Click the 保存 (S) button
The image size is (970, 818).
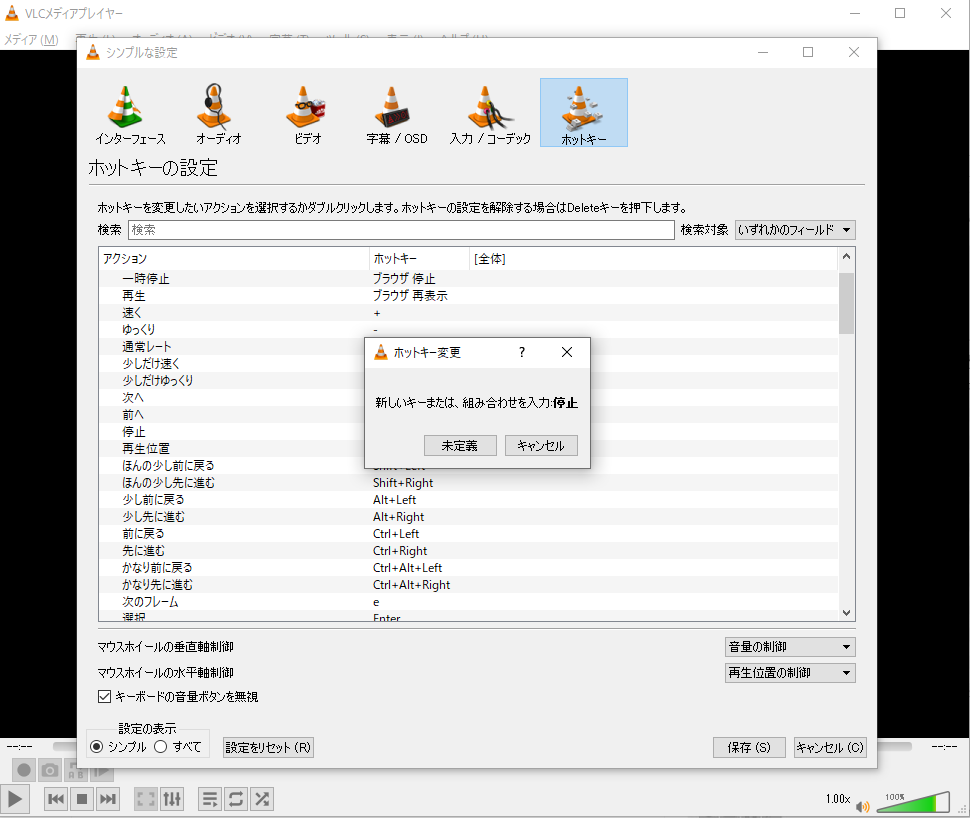click(x=749, y=747)
